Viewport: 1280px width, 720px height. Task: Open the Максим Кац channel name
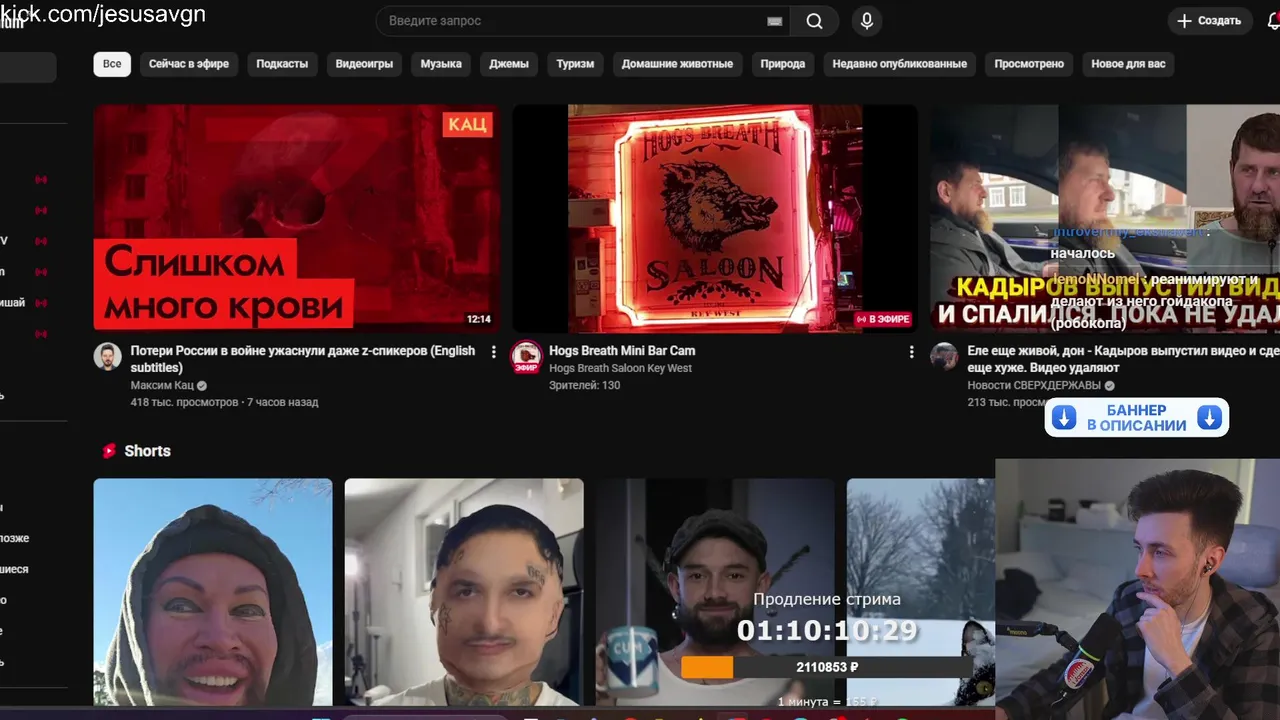coord(164,385)
